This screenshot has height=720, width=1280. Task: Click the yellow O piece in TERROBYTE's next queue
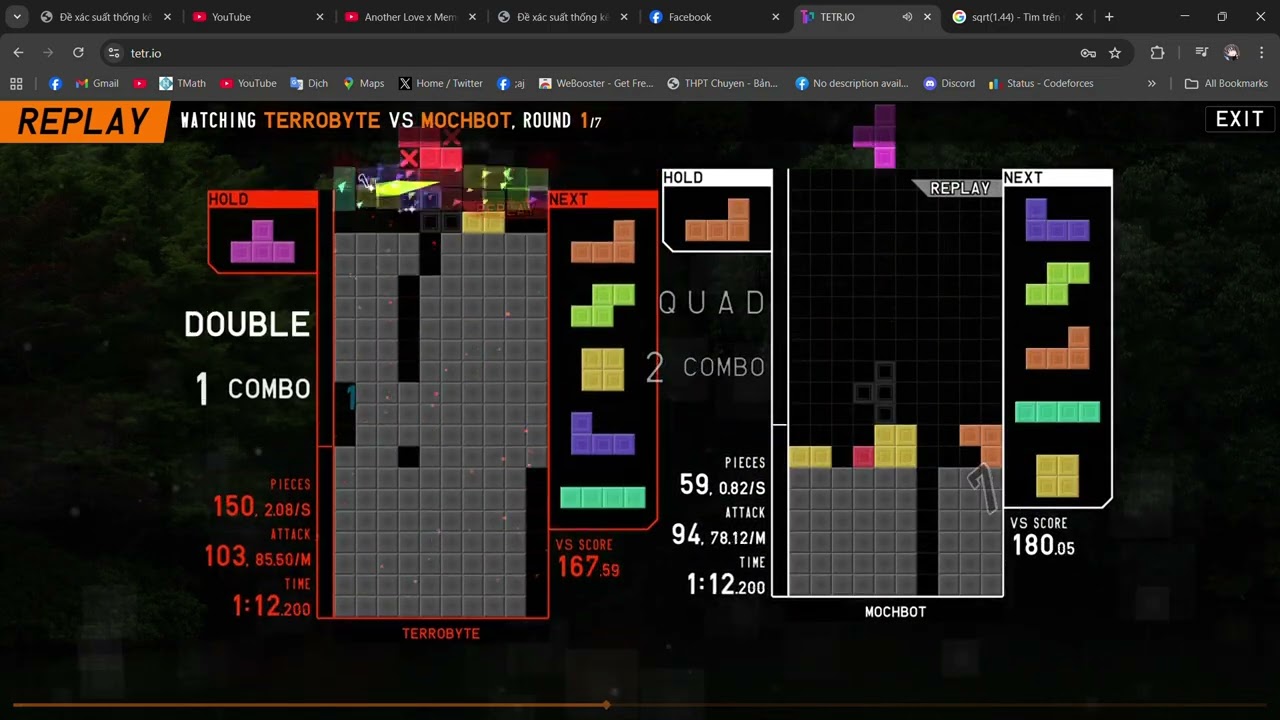click(603, 369)
